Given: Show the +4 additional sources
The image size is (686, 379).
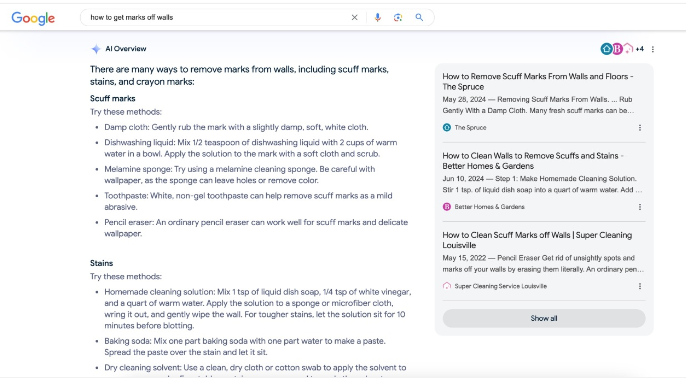Looking at the screenshot, I should tap(640, 49).
